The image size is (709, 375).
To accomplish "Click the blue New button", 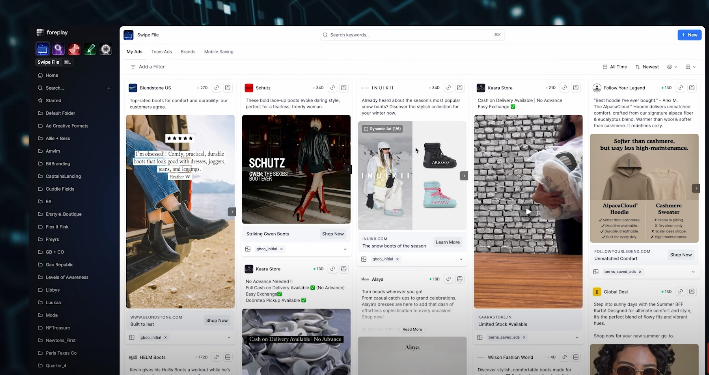I will pyautogui.click(x=690, y=35).
